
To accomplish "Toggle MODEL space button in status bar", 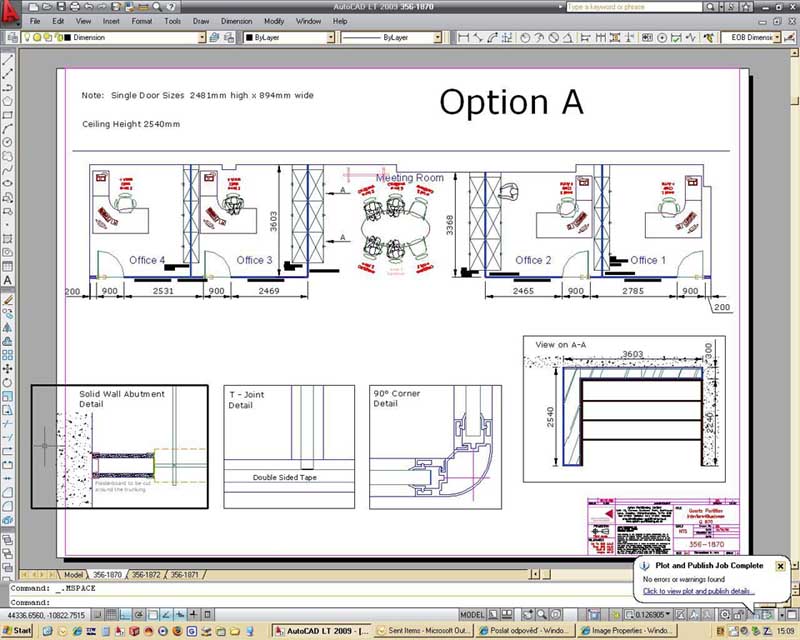I will coord(472,614).
